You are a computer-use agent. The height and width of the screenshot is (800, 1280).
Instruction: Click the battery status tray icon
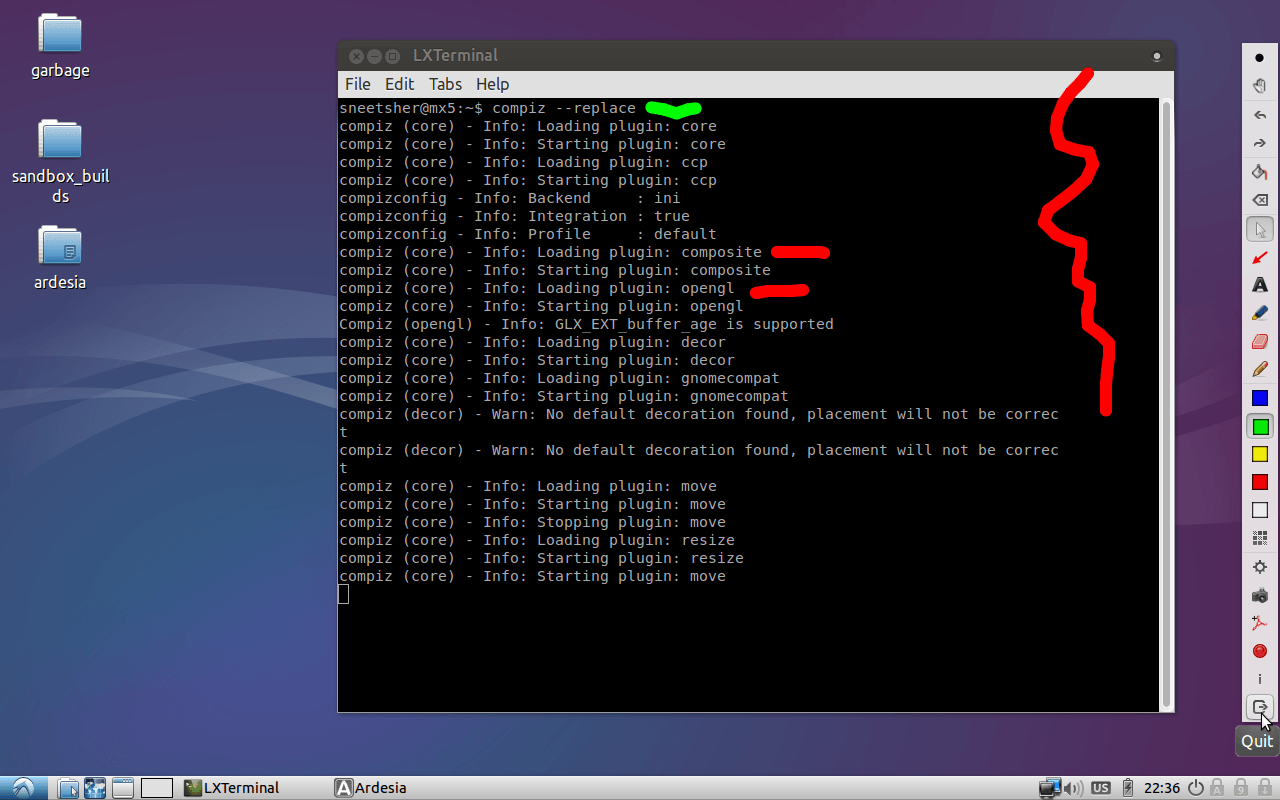1129,788
